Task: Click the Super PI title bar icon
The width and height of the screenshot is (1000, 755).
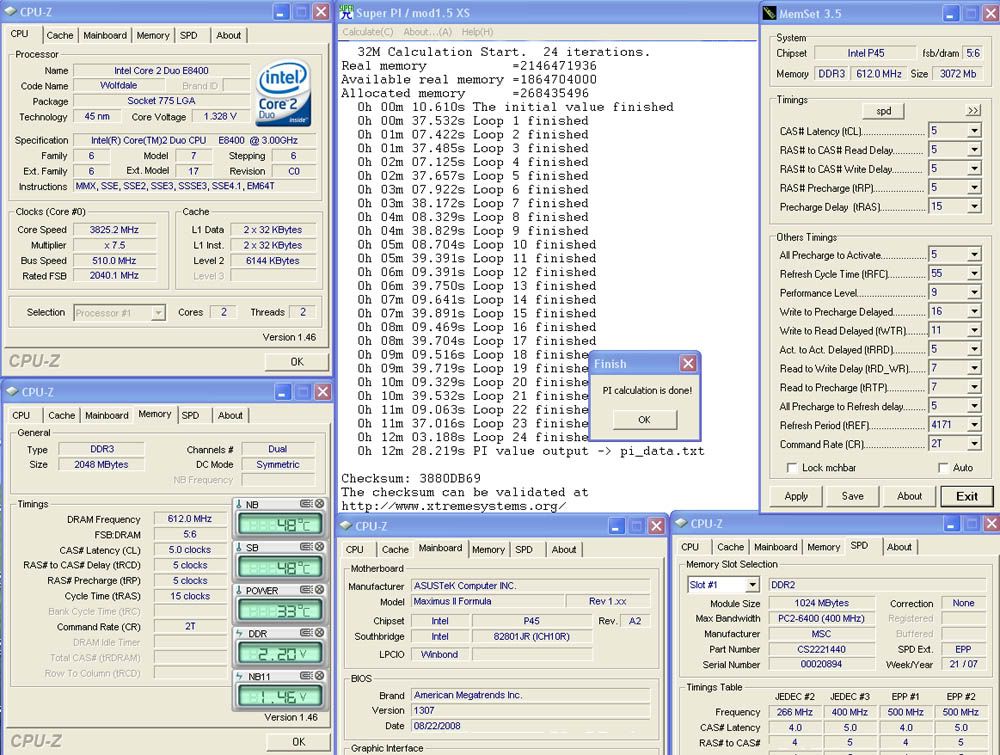Action: (x=346, y=11)
